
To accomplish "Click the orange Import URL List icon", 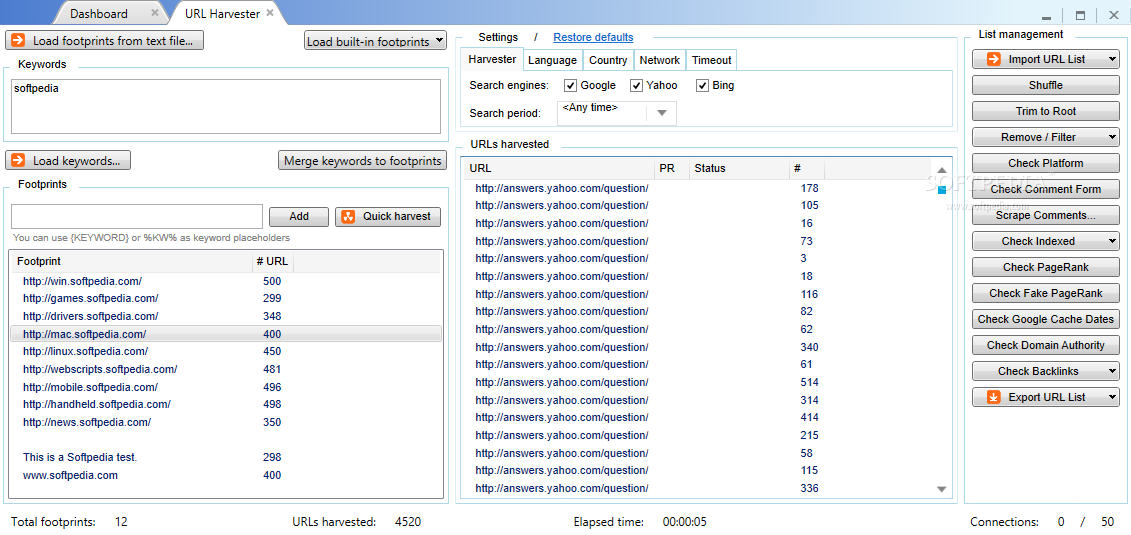I will point(993,59).
